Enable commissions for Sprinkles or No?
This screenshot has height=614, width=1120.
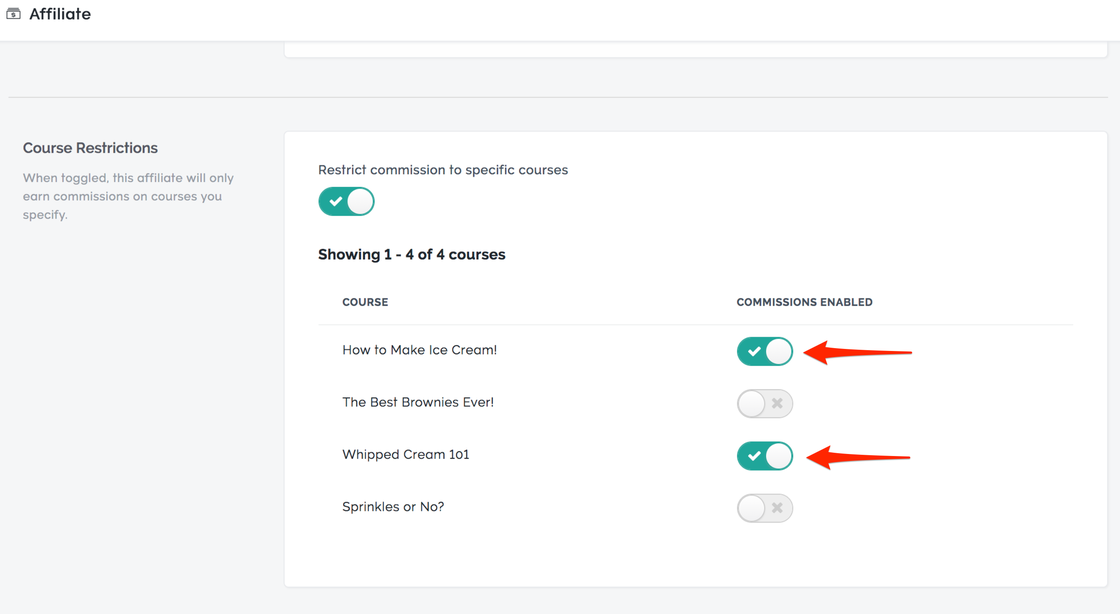(765, 508)
